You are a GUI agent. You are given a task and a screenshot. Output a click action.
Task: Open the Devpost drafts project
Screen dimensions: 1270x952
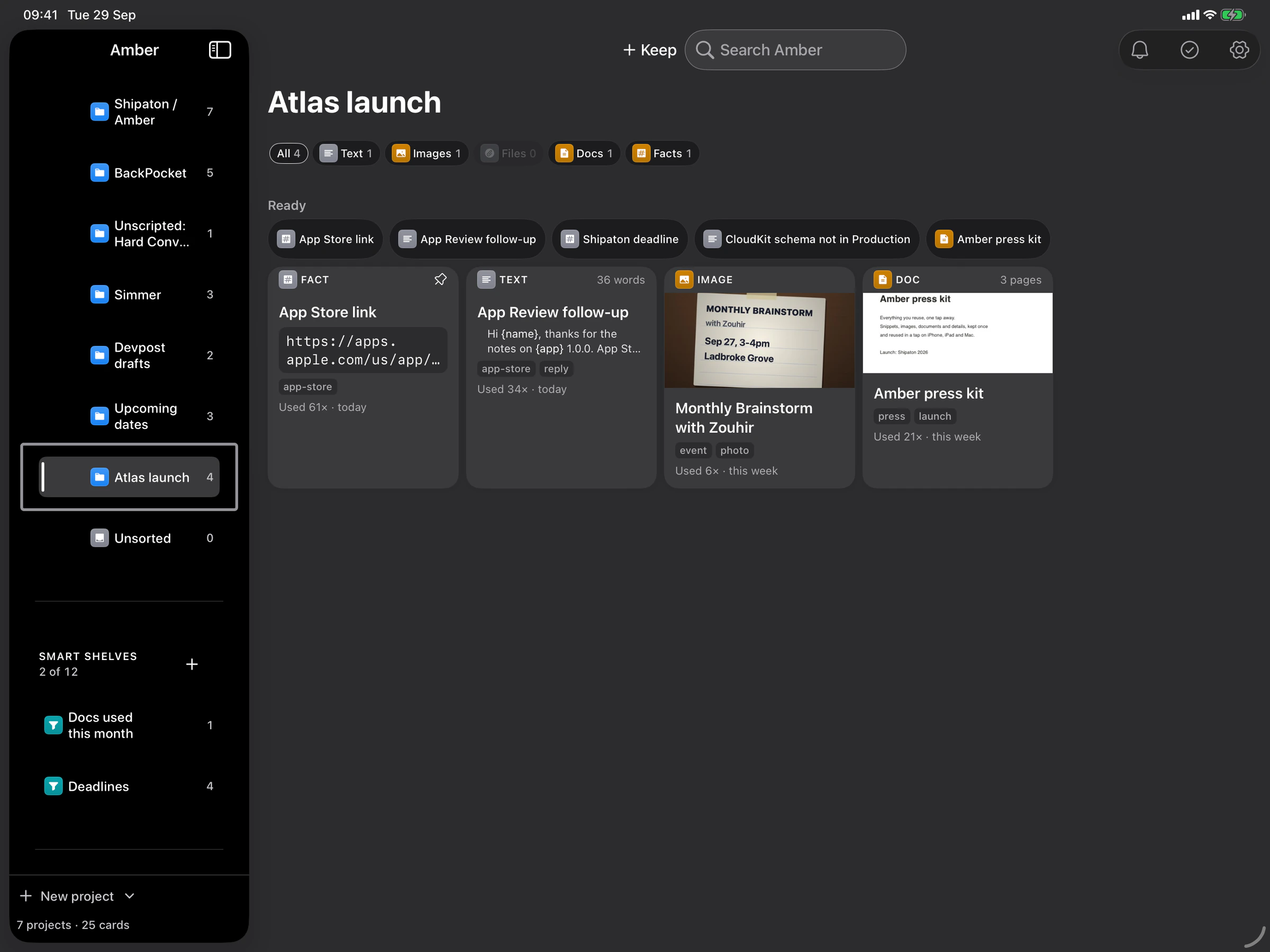[129, 355]
